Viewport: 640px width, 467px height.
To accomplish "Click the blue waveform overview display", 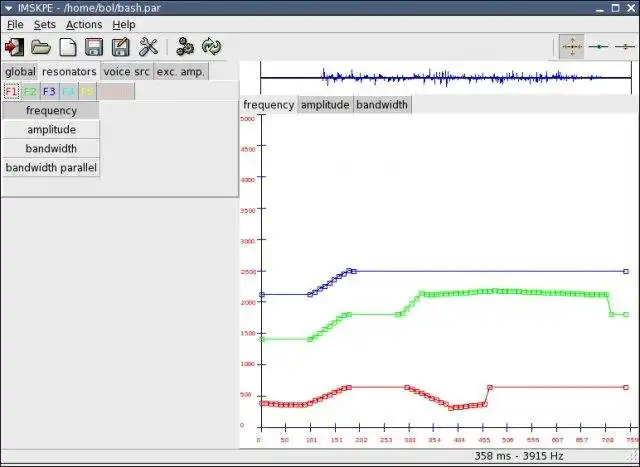I will pos(446,78).
